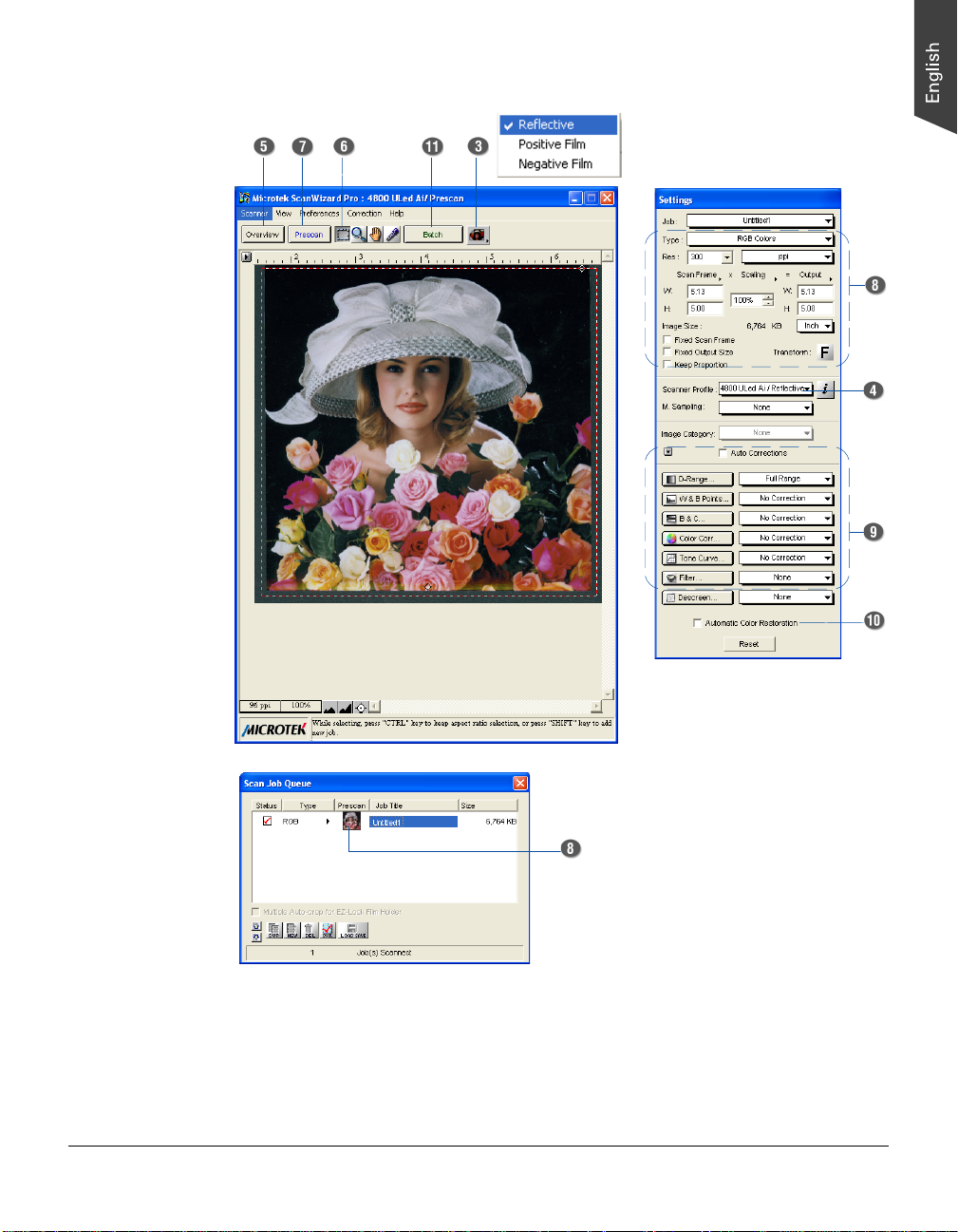958x1232 pixels.
Task: Enable Automatic Color Restoration checkbox
Action: pos(698,623)
